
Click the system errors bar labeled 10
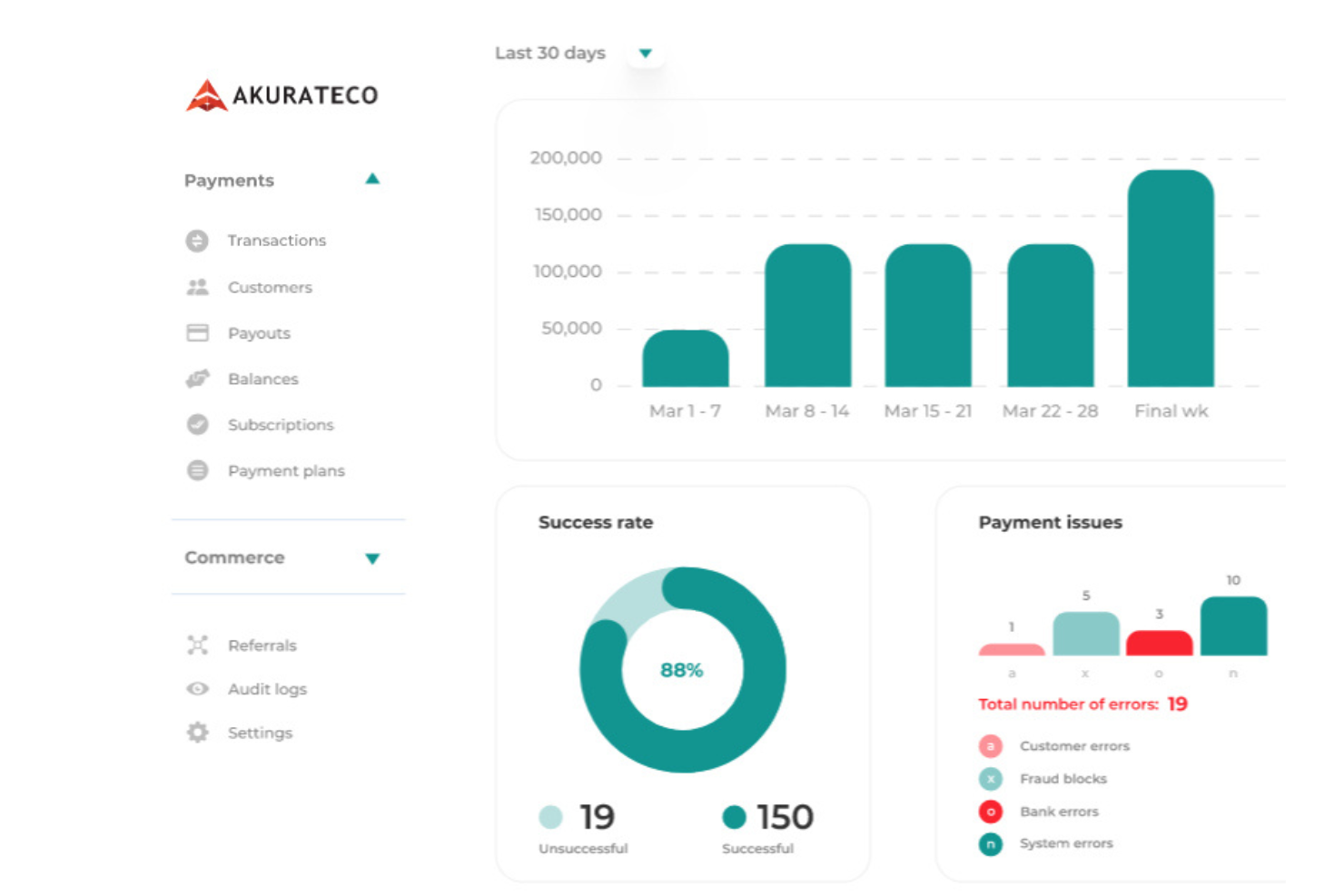[x=1233, y=625]
